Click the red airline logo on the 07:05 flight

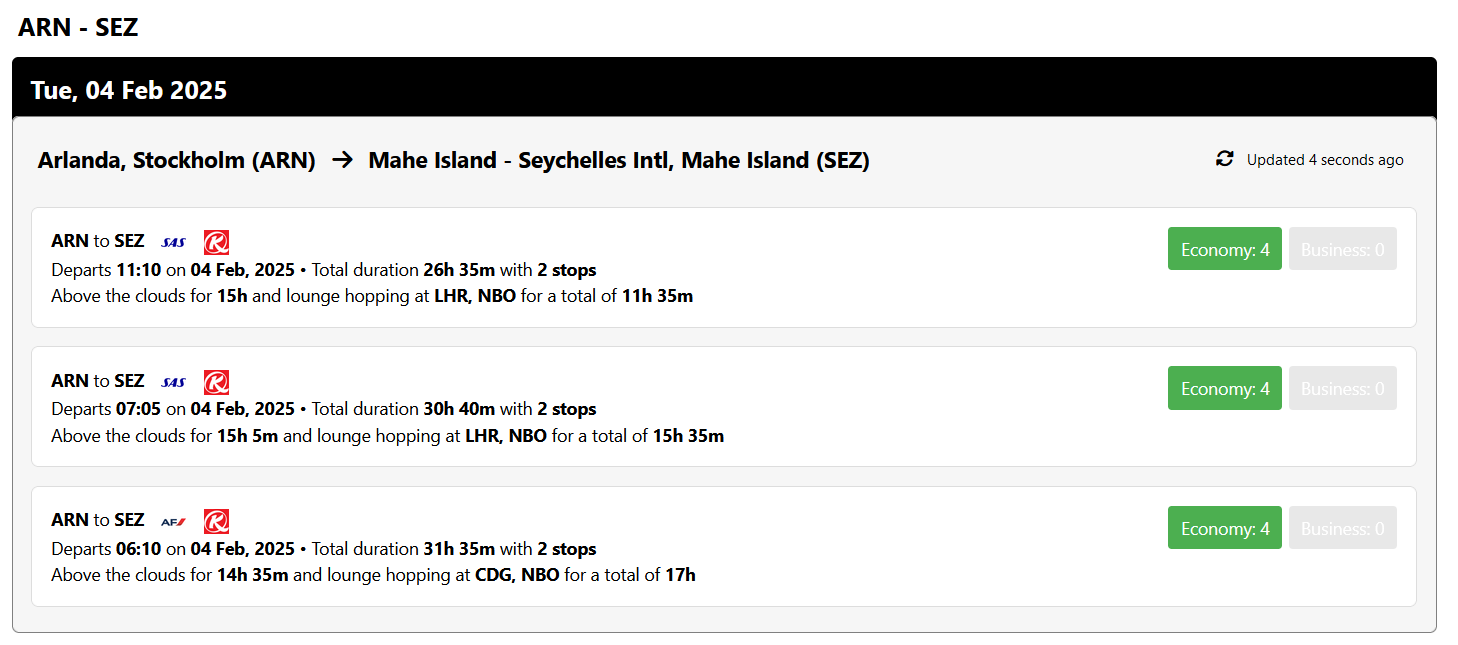point(216,382)
